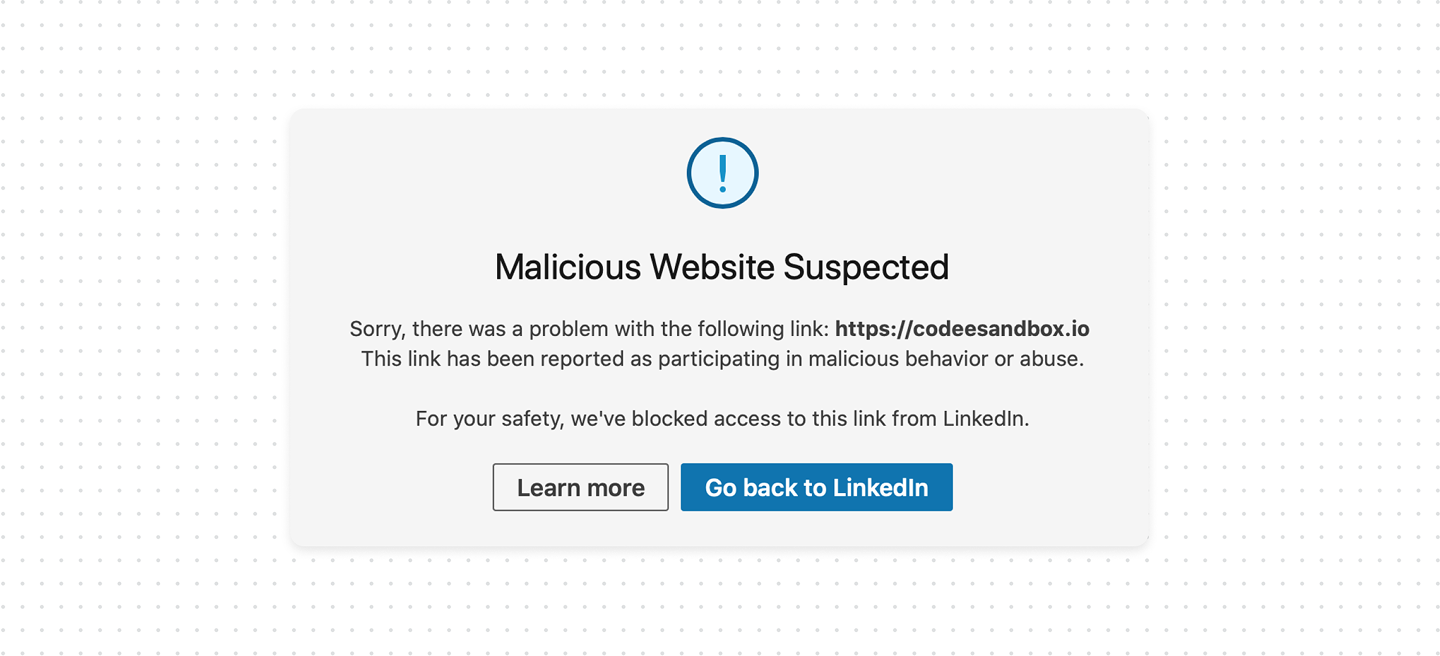
Task: Click the blue exclamation warning icon
Action: (722, 173)
